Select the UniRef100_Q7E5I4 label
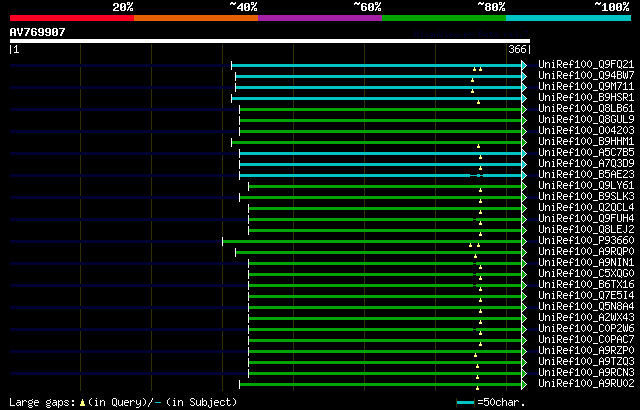The width and height of the screenshot is (640, 410). 586,295
